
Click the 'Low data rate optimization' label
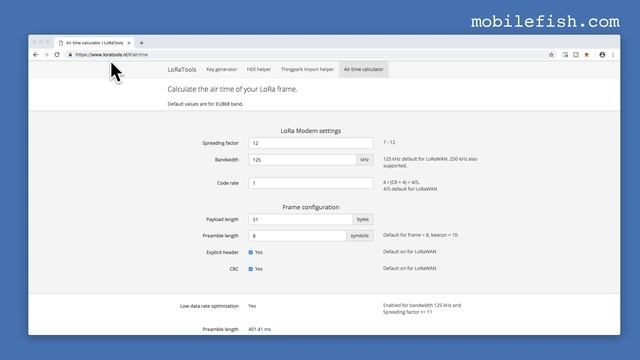pos(209,306)
